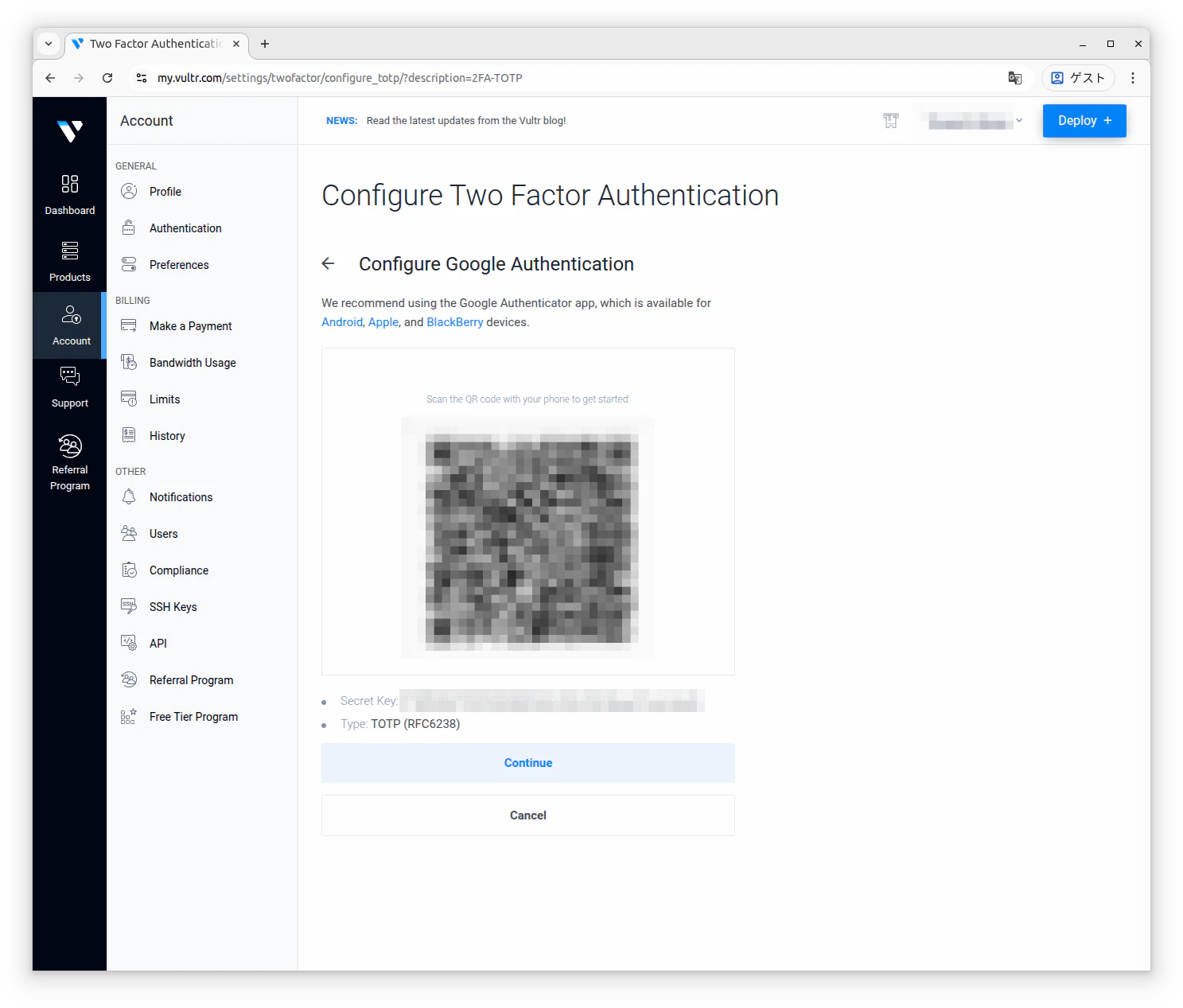Open the tab search dropdown arrow
Screen dimensions: 1183x1008
point(49,44)
